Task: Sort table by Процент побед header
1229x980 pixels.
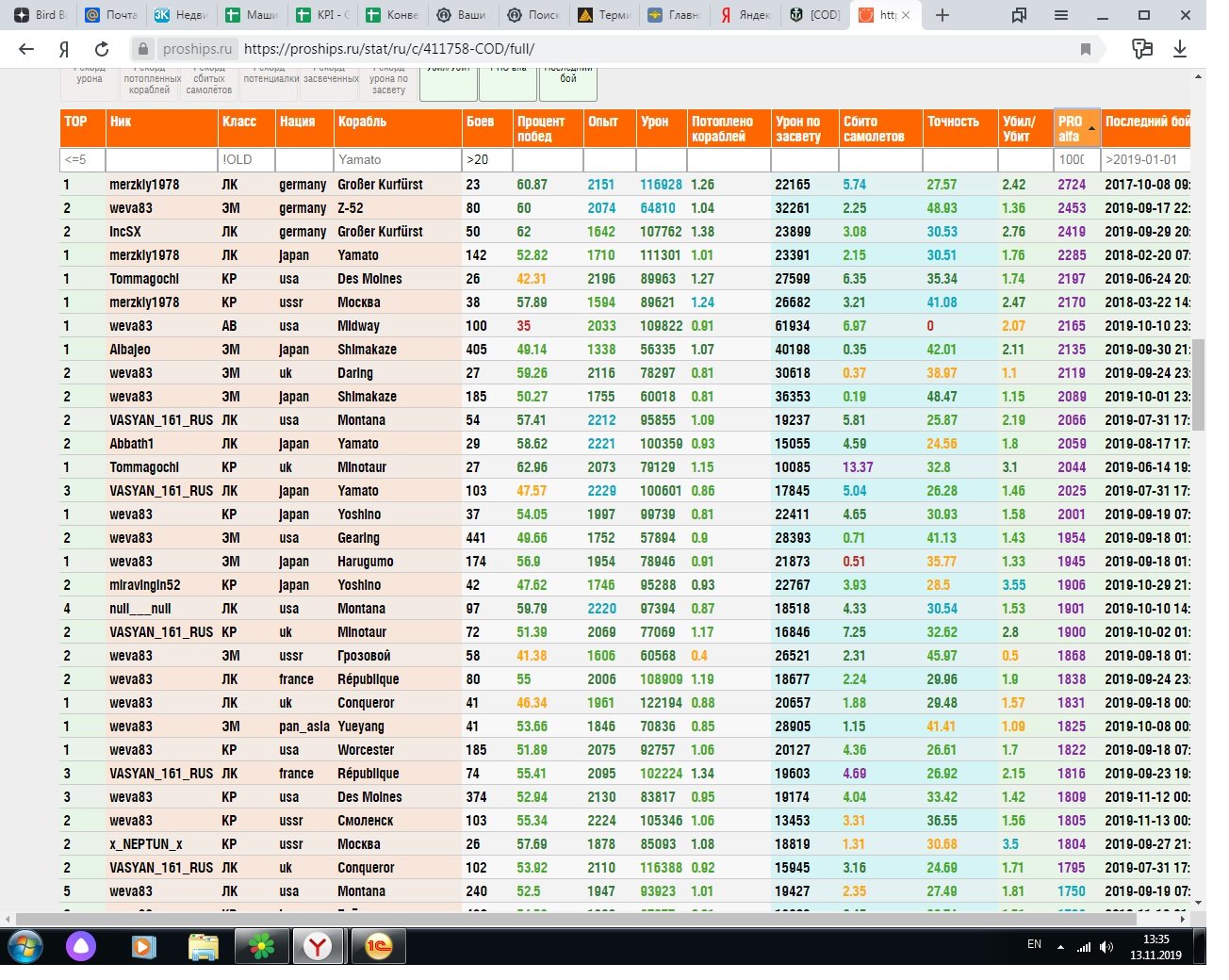Action: pos(548,128)
